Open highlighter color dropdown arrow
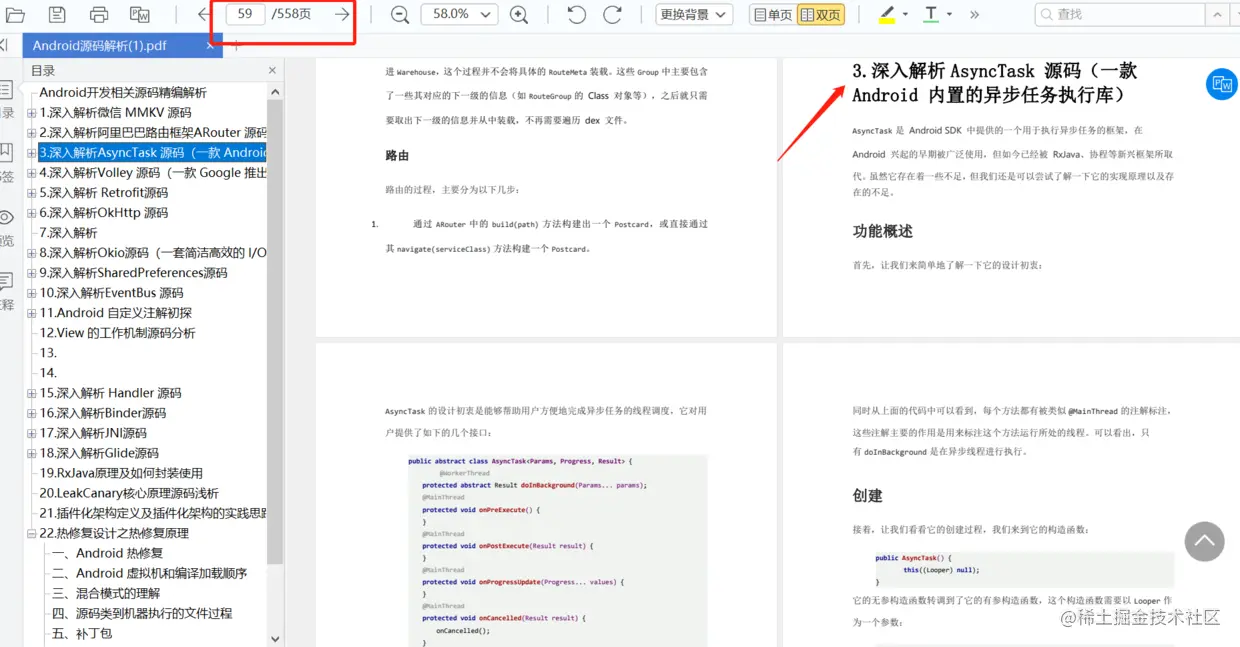1240x647 pixels. point(905,14)
